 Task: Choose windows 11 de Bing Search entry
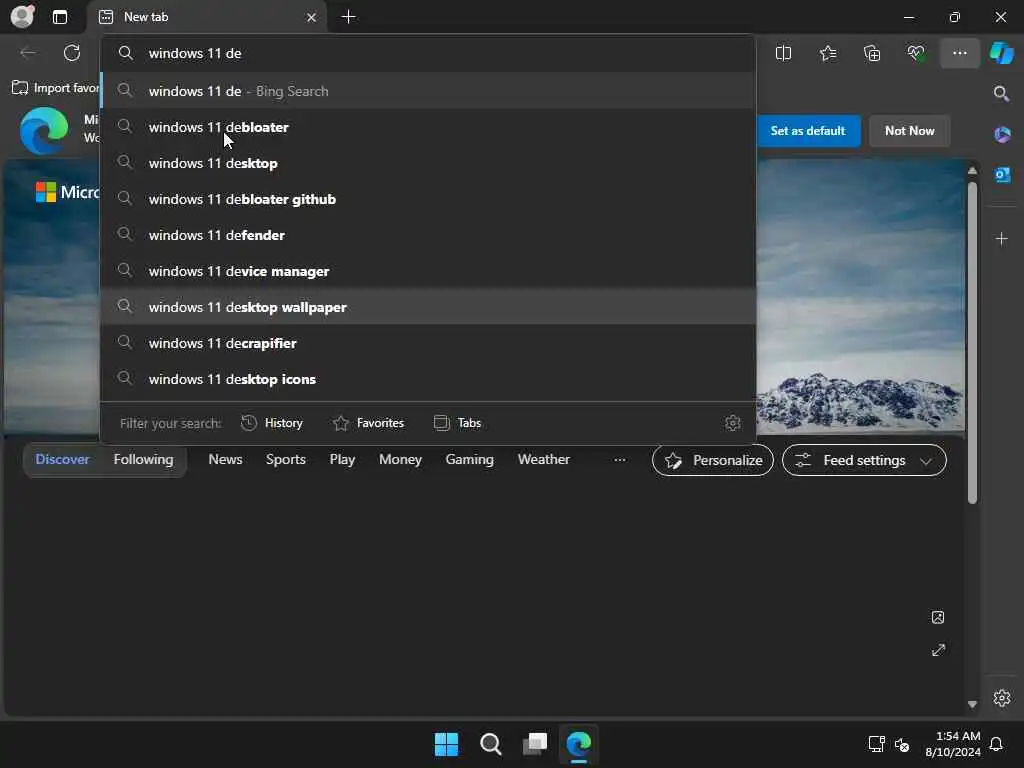point(428,91)
